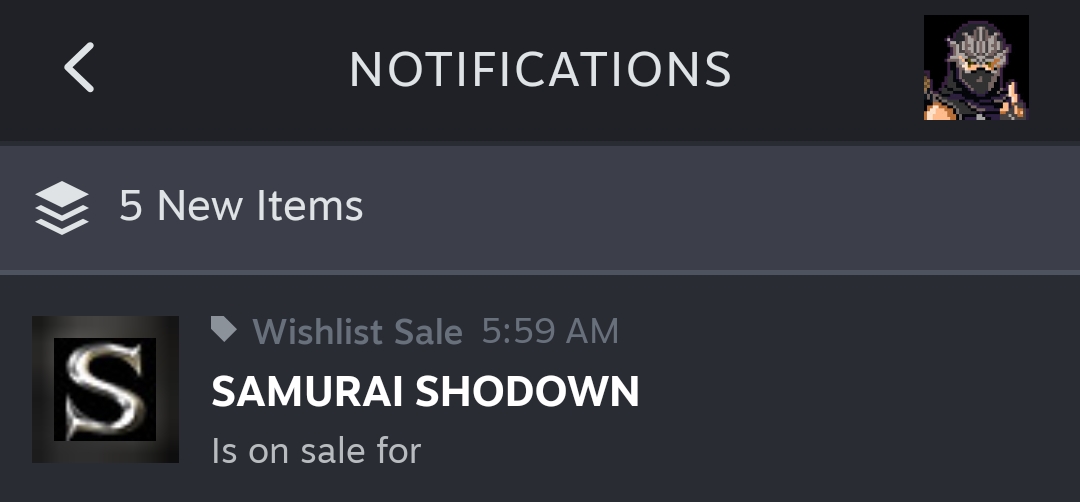Click the 5:59 AM timestamp
This screenshot has width=1080, height=502.
550,331
